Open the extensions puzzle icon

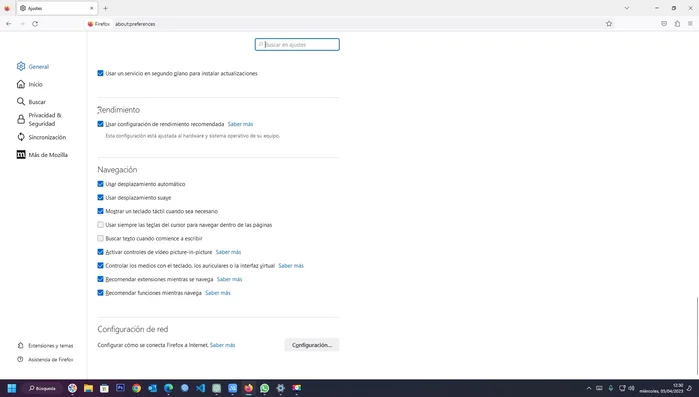tap(677, 24)
